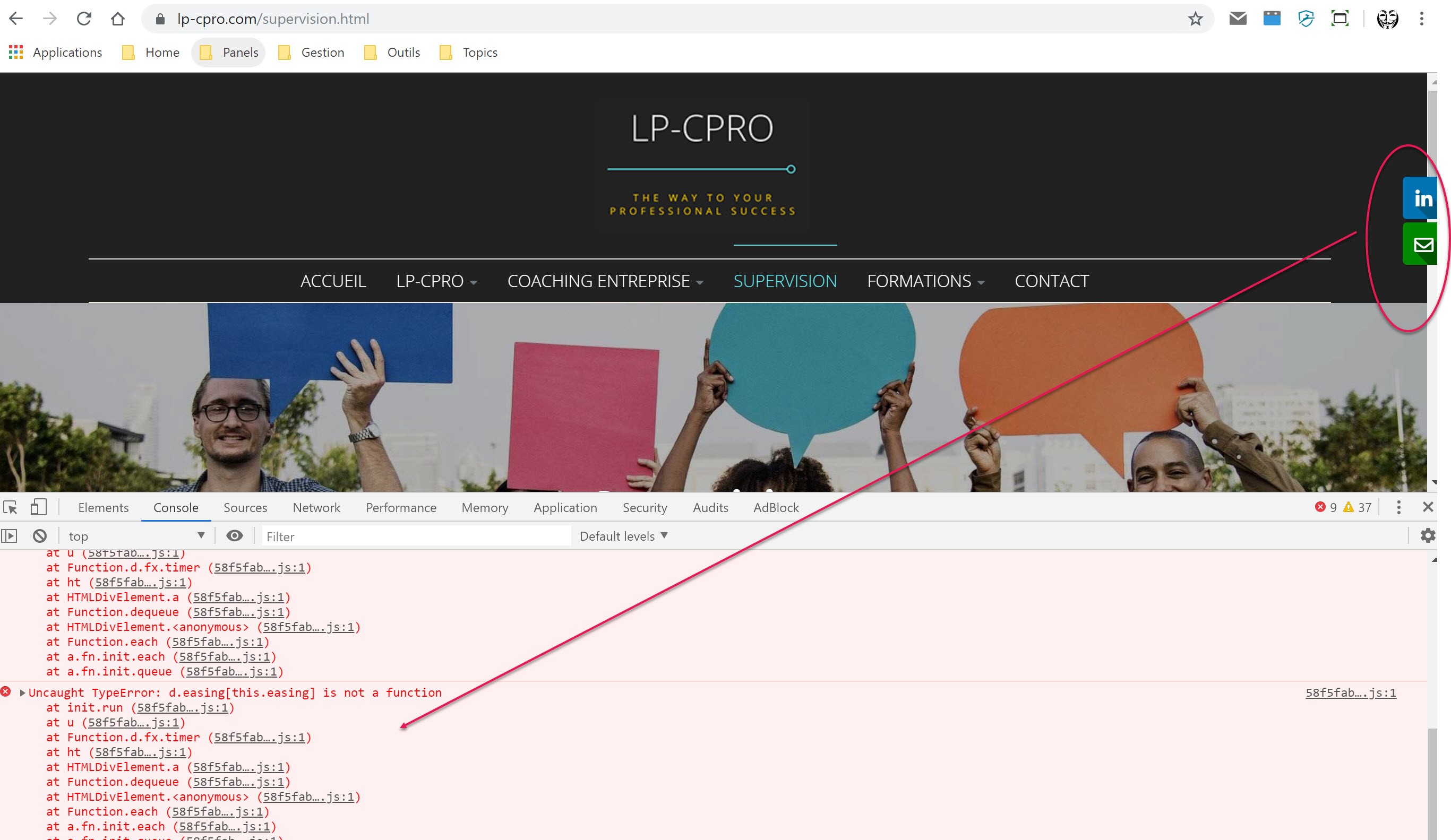
Task: Click the console output scrollbar thumb
Action: [1433, 783]
